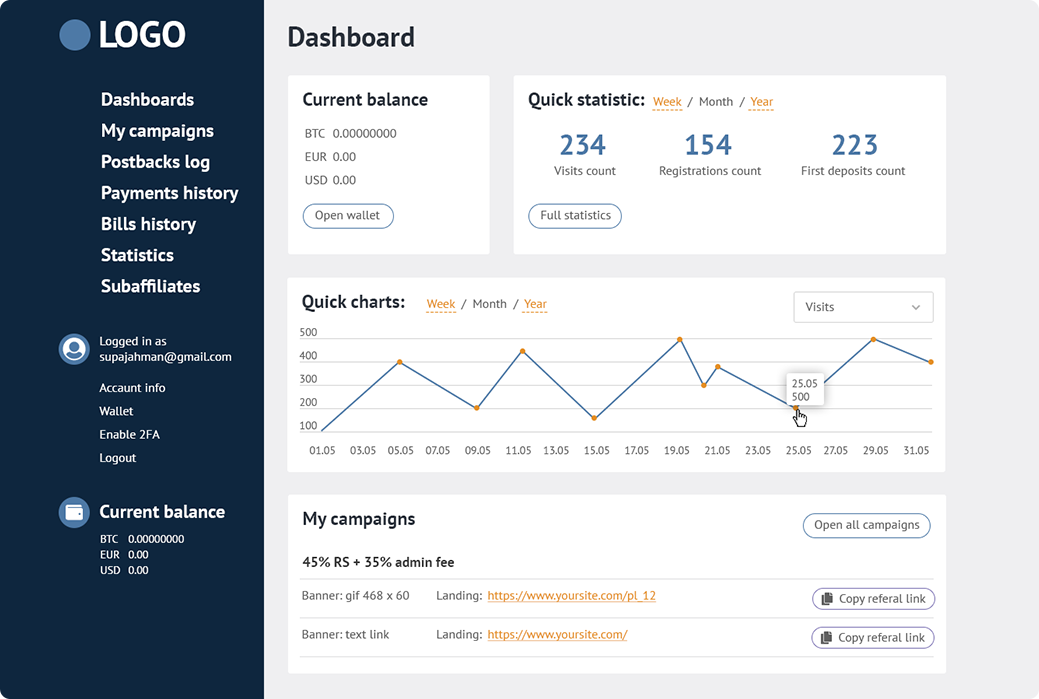Click Enable 2FA link
This screenshot has width=1039, height=699.
pos(129,435)
